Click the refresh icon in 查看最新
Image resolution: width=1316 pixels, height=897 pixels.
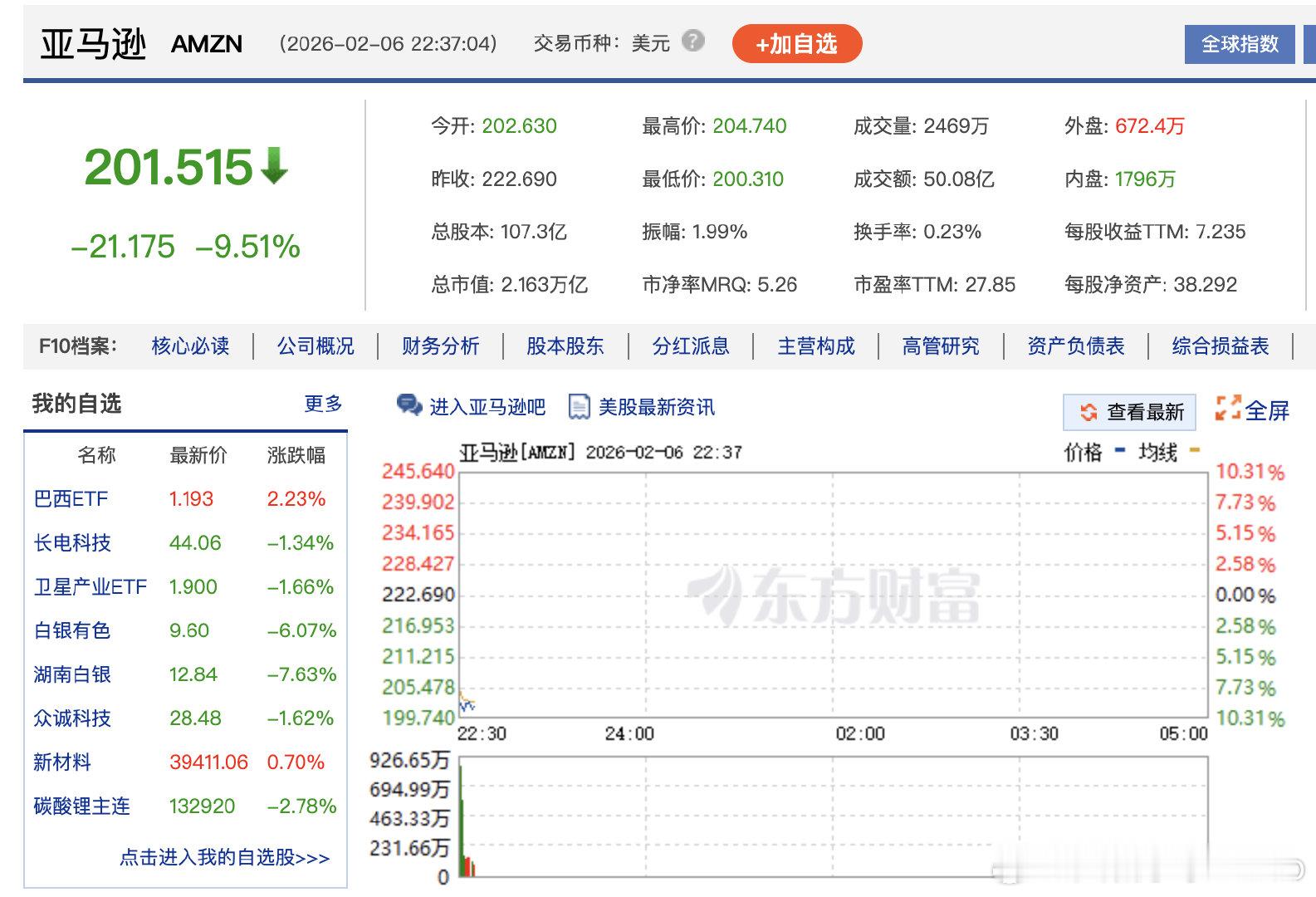coord(1089,412)
